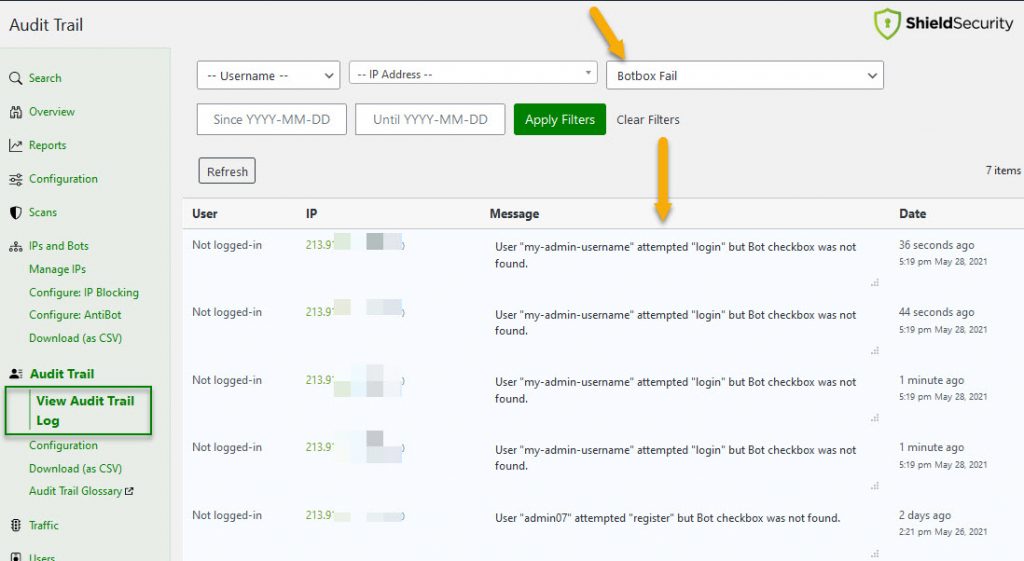Click the Message column header
The height and width of the screenshot is (561, 1024).
pyautogui.click(x=515, y=214)
